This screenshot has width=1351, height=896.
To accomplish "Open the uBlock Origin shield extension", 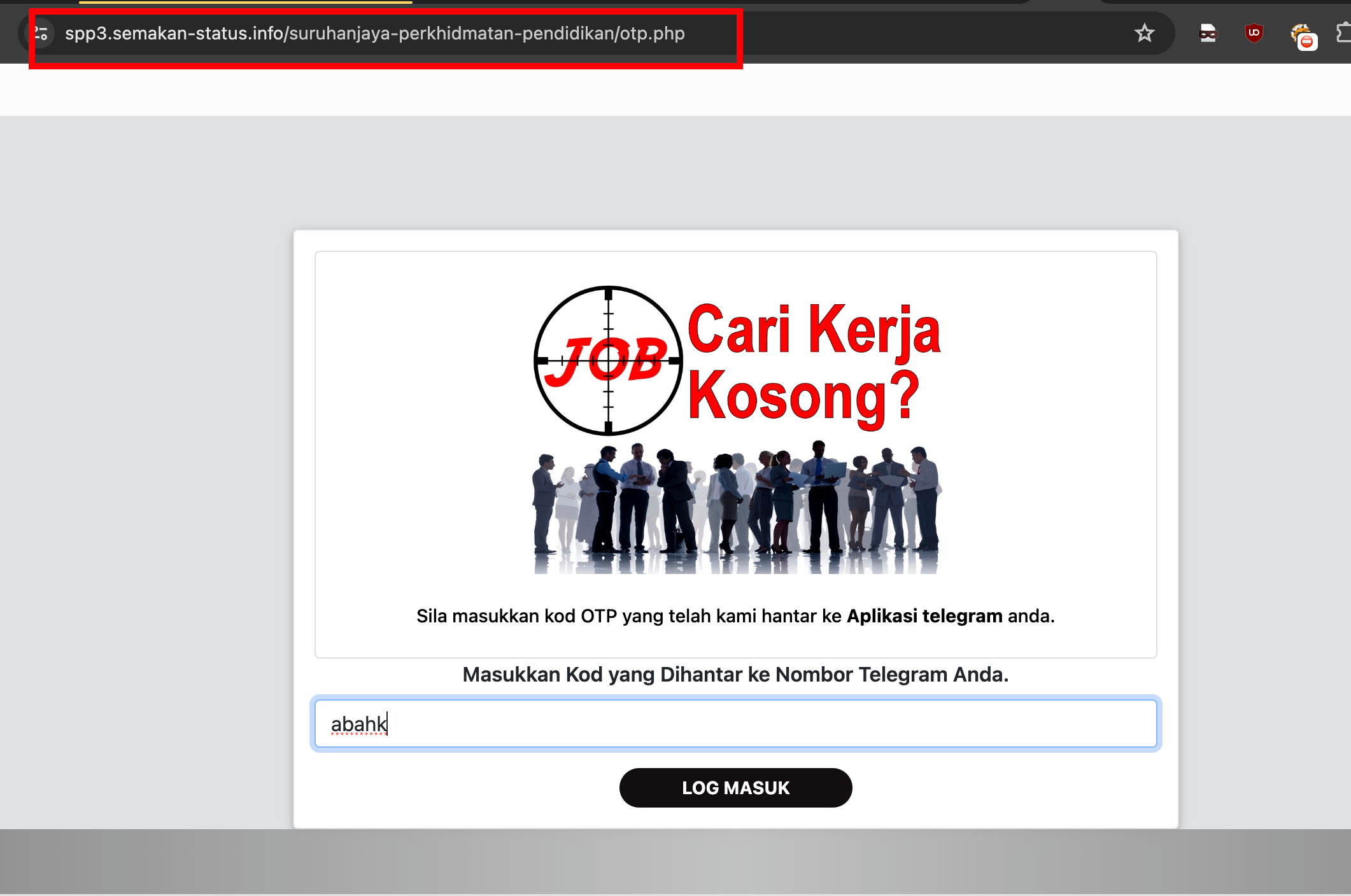I will [x=1254, y=33].
